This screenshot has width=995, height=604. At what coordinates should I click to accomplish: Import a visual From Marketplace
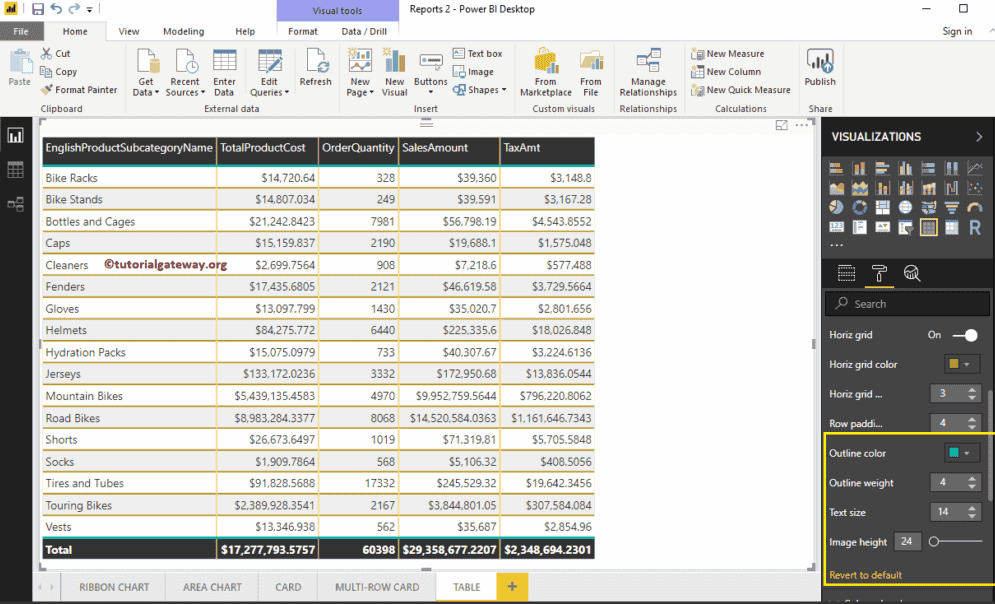pos(545,70)
